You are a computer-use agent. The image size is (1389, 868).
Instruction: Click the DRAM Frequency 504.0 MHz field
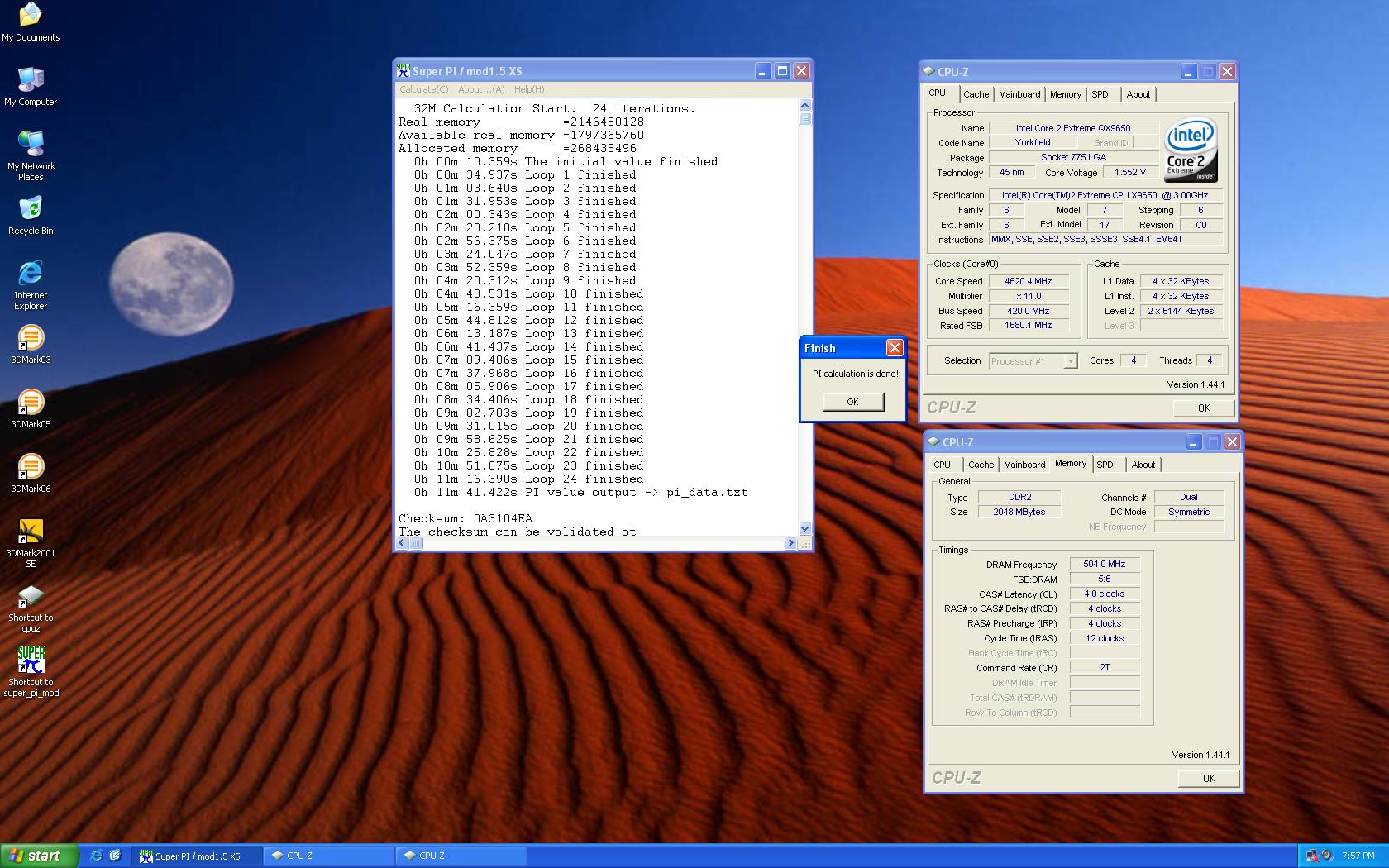(x=1105, y=564)
